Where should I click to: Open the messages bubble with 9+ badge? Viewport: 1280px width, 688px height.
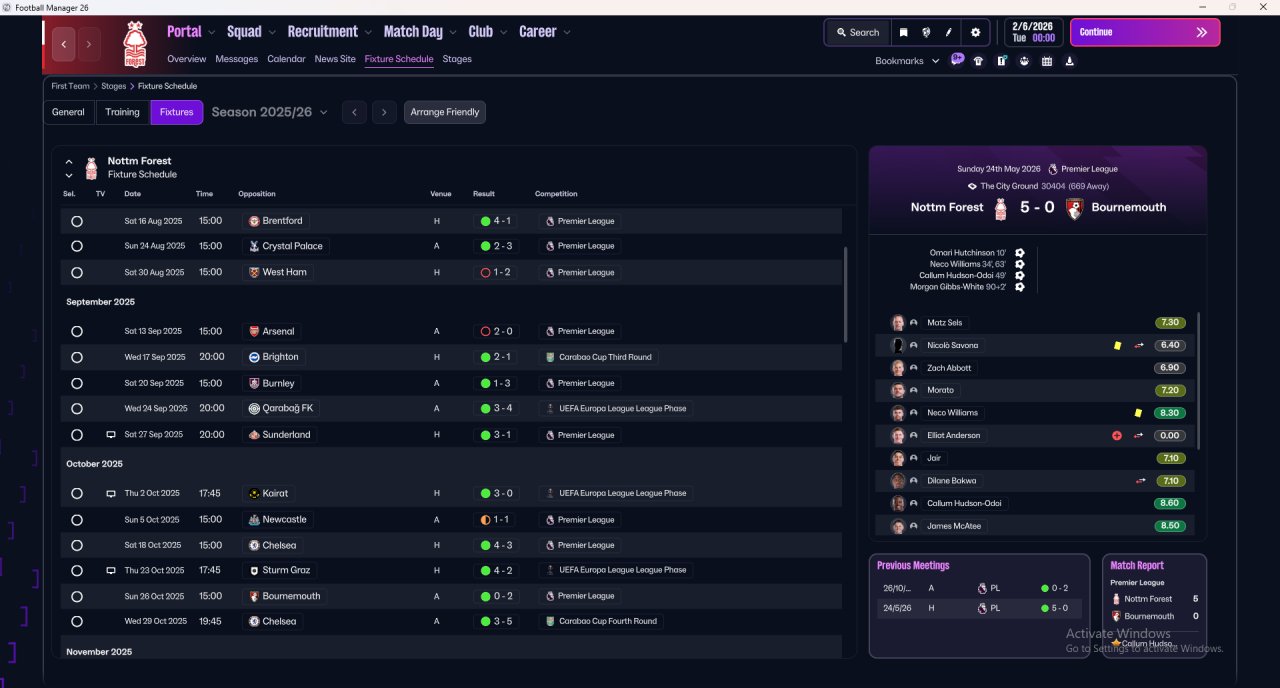coord(957,59)
